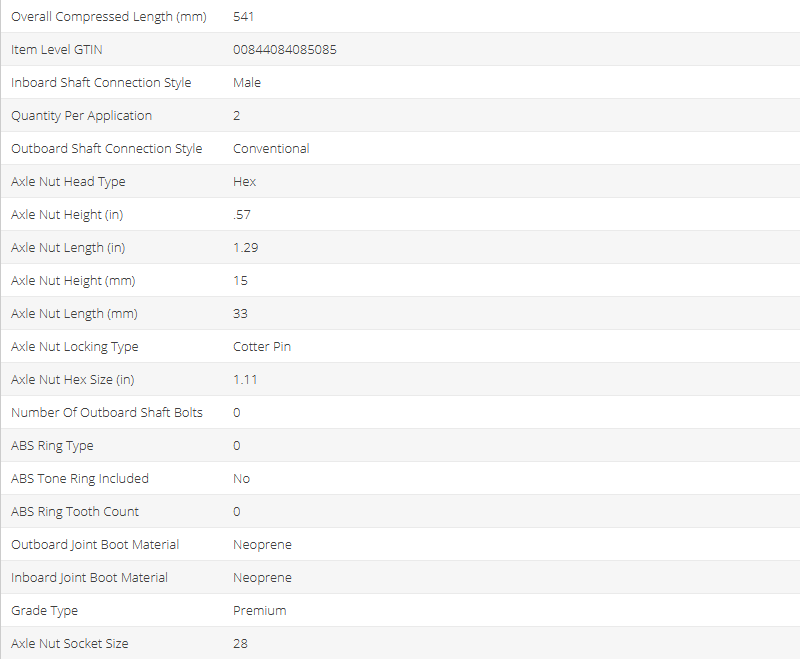Select the ABS Tone Ring Included value No

click(241, 478)
